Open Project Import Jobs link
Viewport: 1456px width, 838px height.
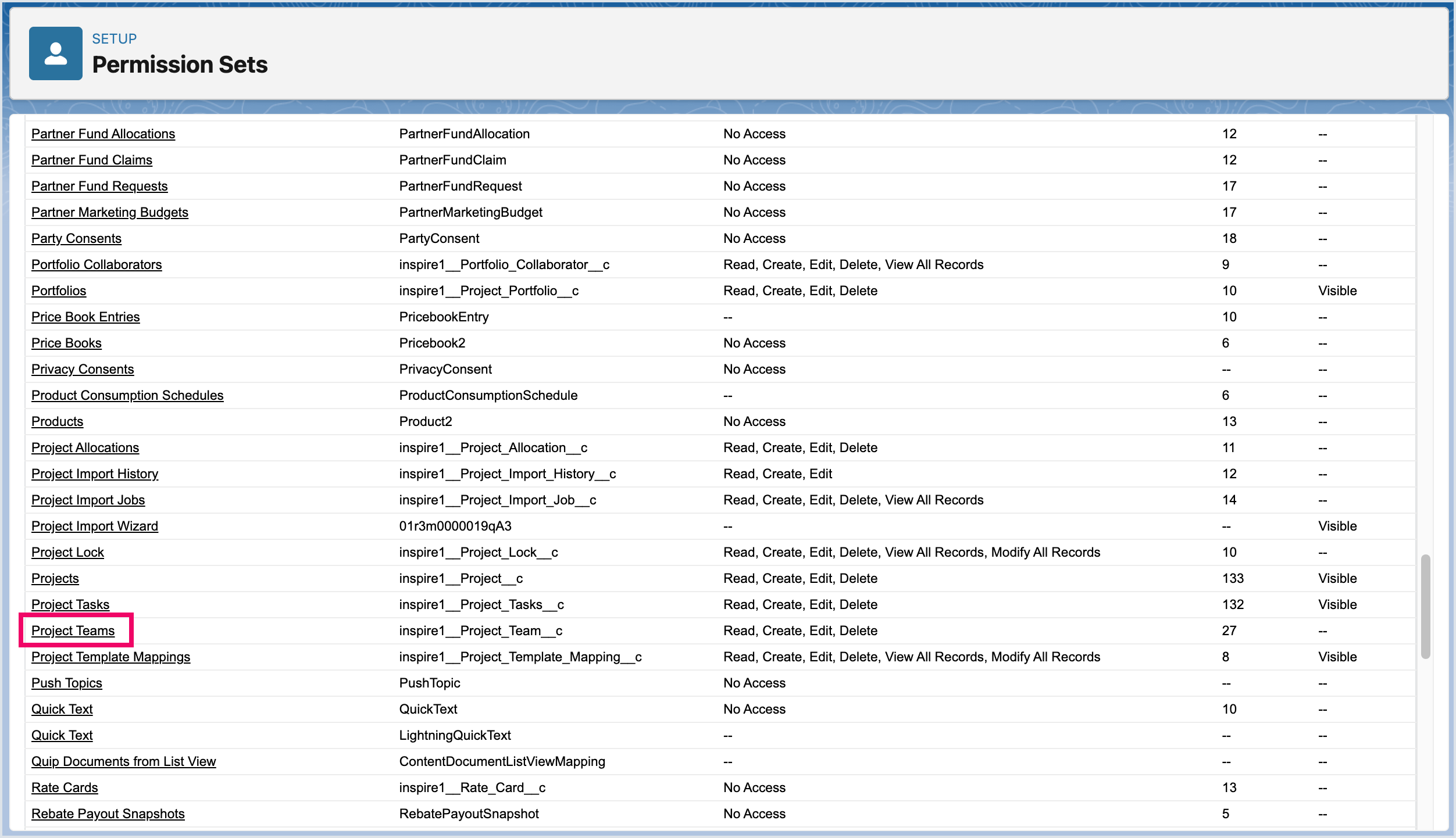[88, 500]
